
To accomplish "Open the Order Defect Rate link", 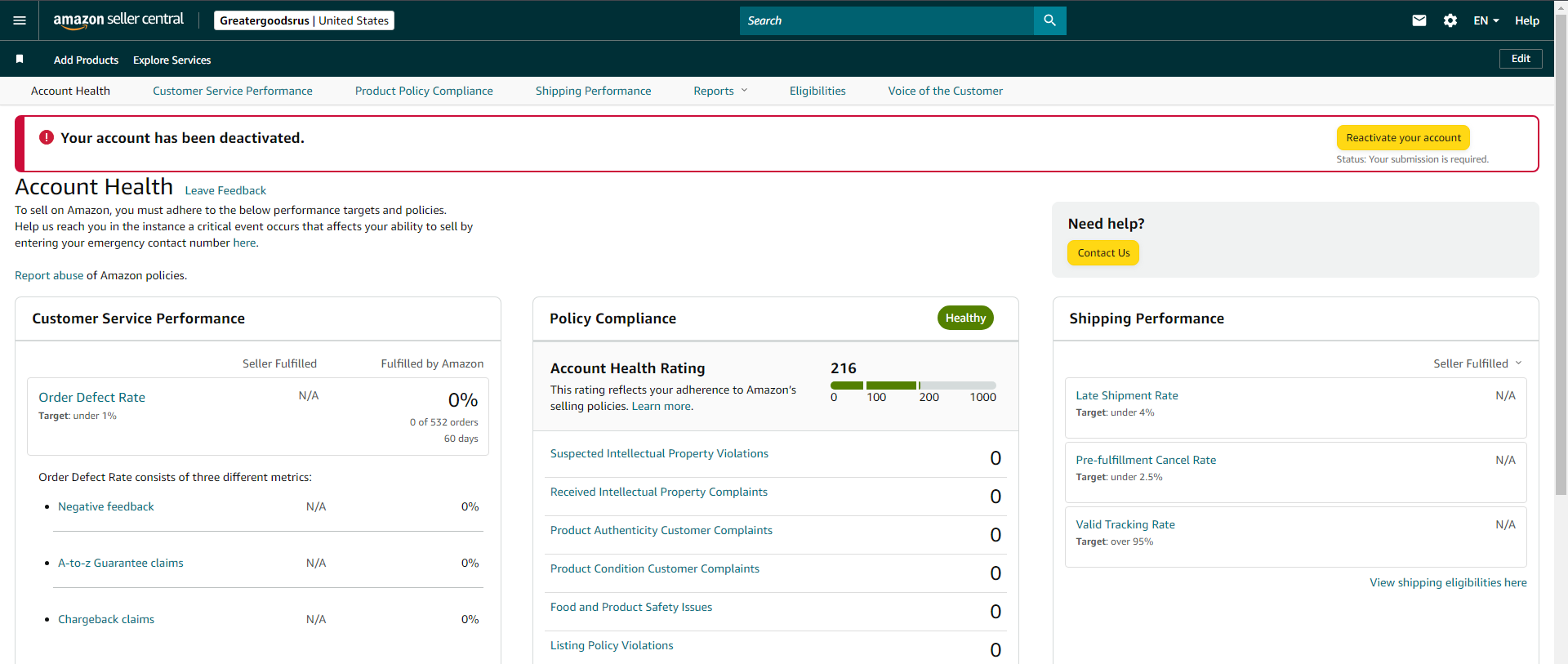I will (92, 397).
